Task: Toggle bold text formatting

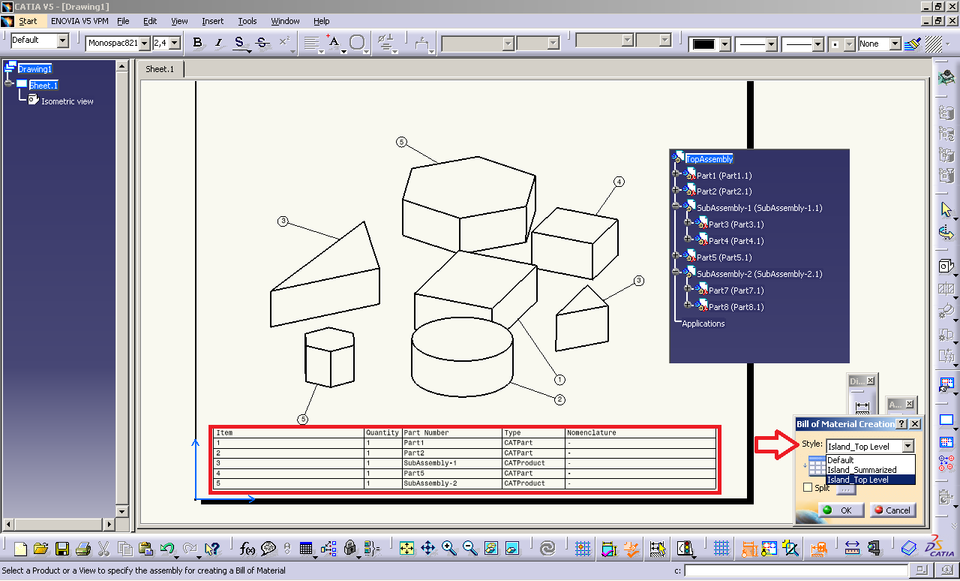Action: [197, 43]
